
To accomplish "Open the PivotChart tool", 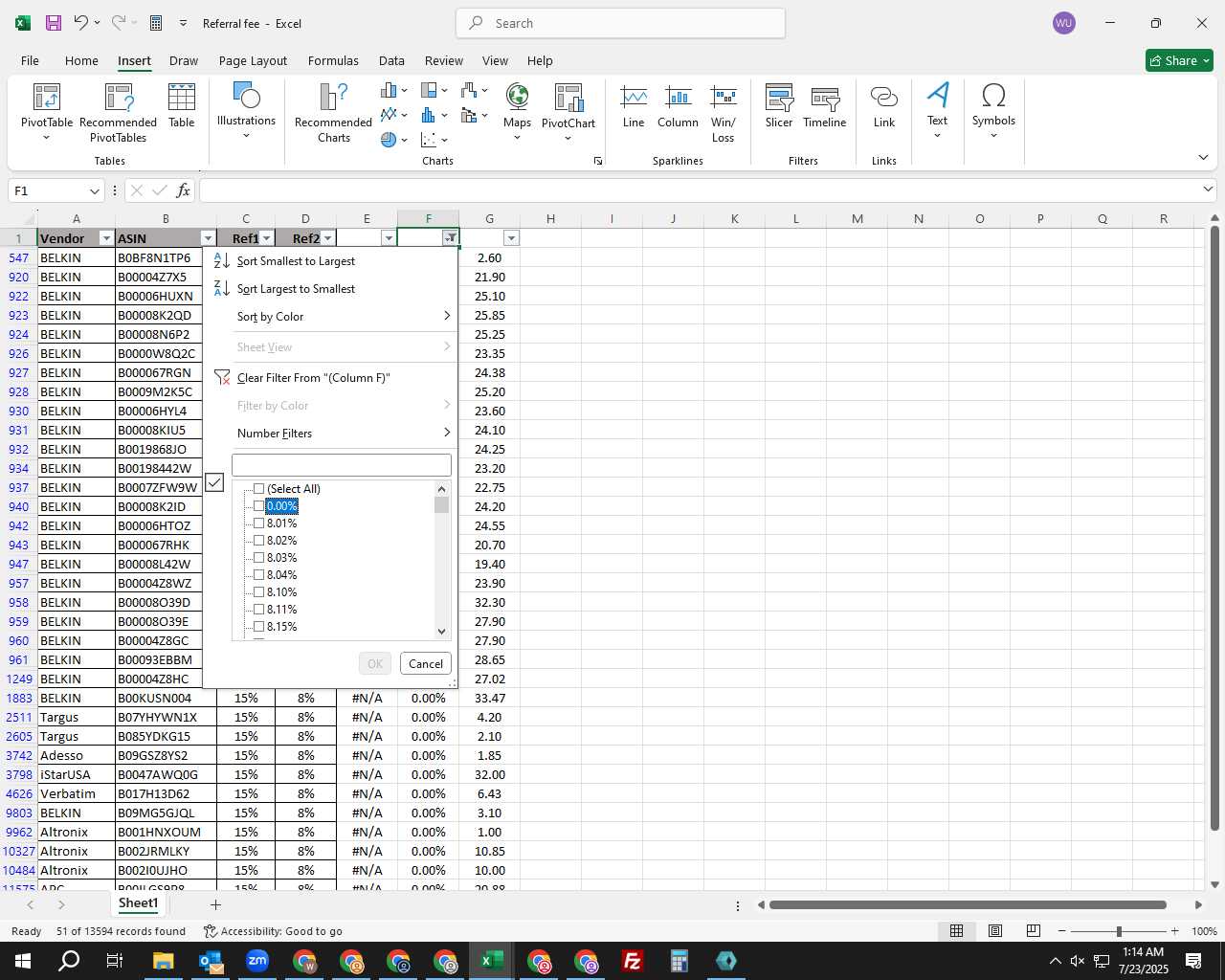I will pyautogui.click(x=568, y=112).
